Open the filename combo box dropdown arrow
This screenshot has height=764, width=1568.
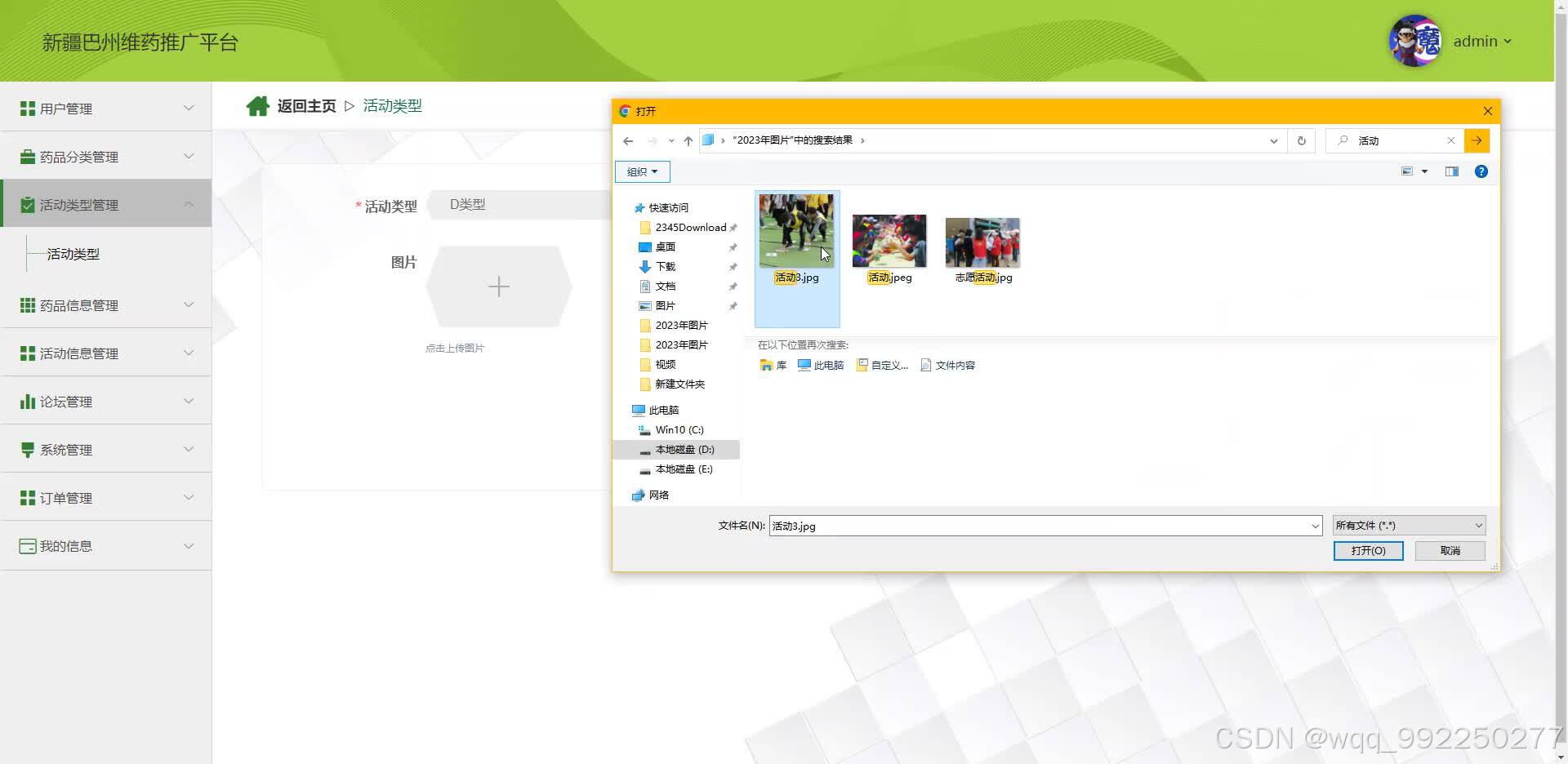click(x=1315, y=526)
